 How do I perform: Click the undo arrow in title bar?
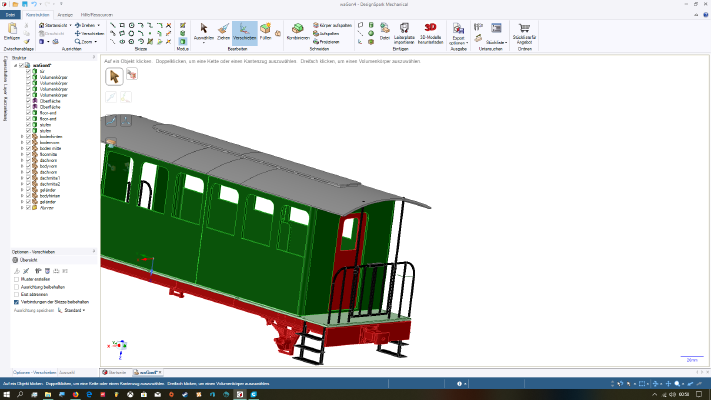click(34, 4)
